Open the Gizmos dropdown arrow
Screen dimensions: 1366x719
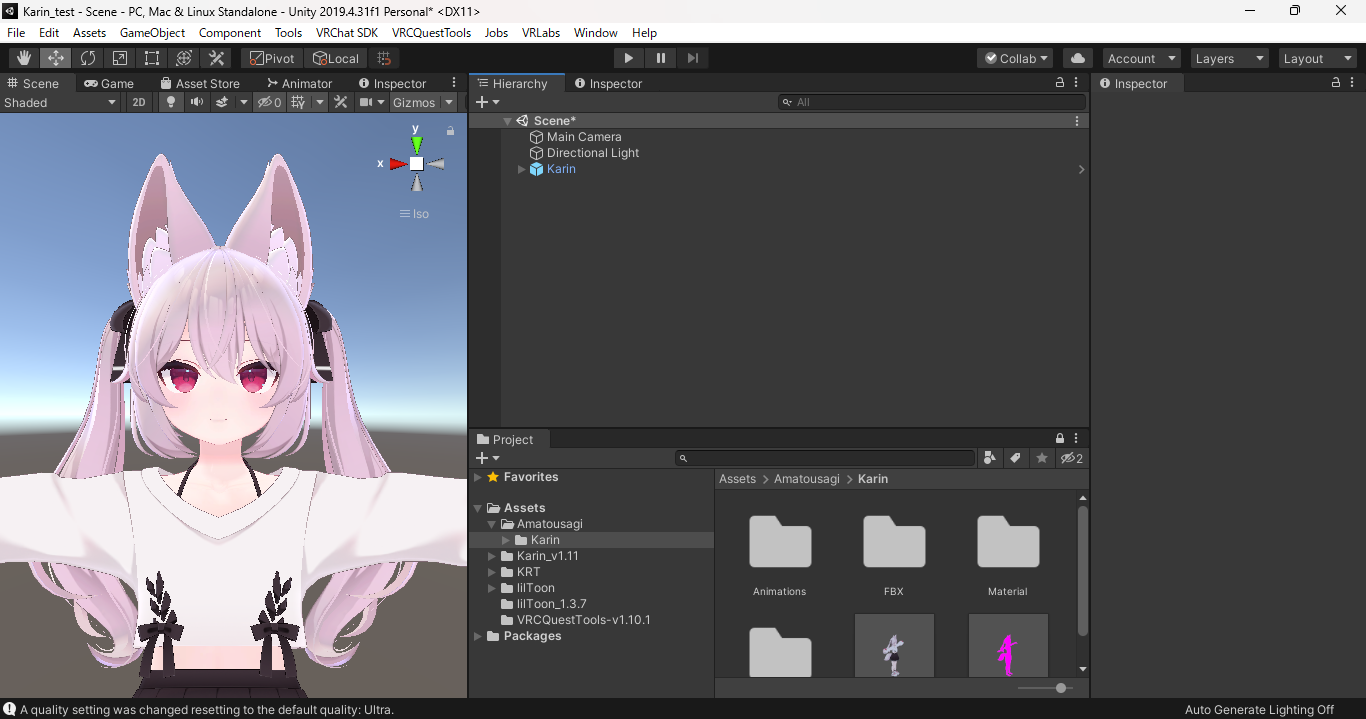coord(449,102)
